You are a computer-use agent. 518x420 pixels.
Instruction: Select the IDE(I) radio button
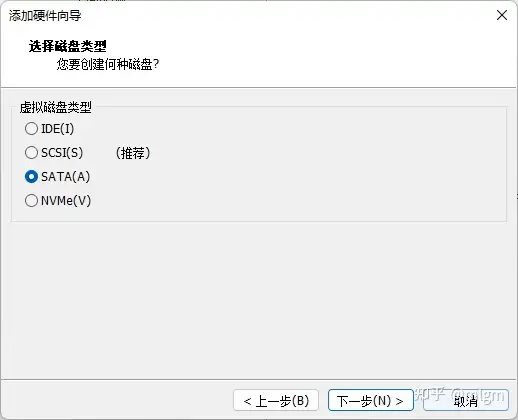pyautogui.click(x=31, y=129)
